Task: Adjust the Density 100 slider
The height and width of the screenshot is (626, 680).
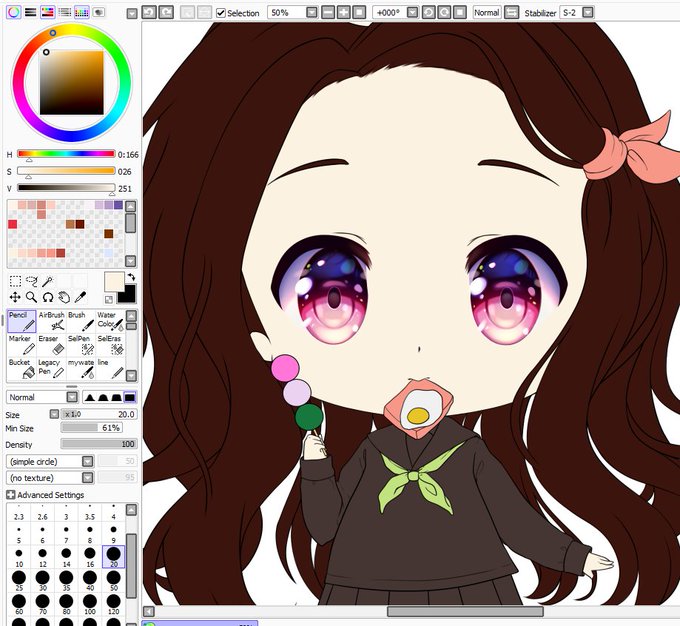Action: 99,444
